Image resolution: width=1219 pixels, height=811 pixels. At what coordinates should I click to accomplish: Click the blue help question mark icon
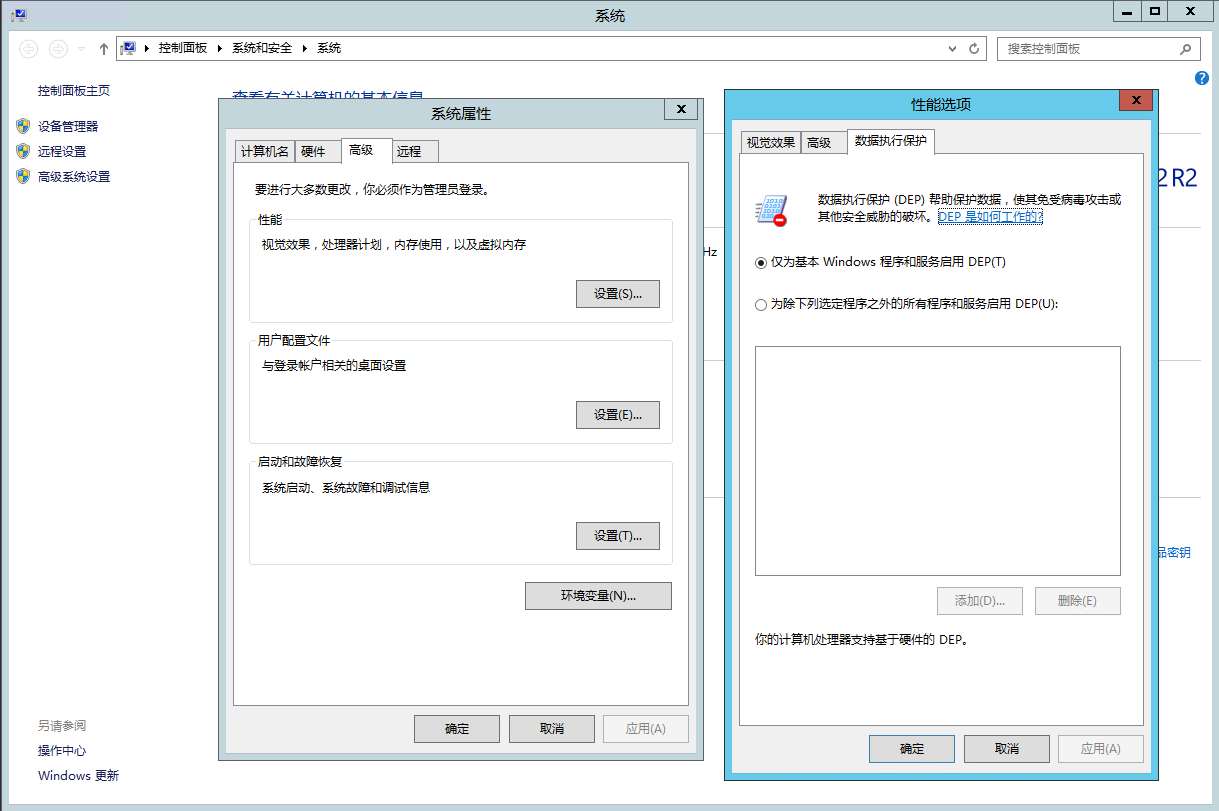(1202, 78)
